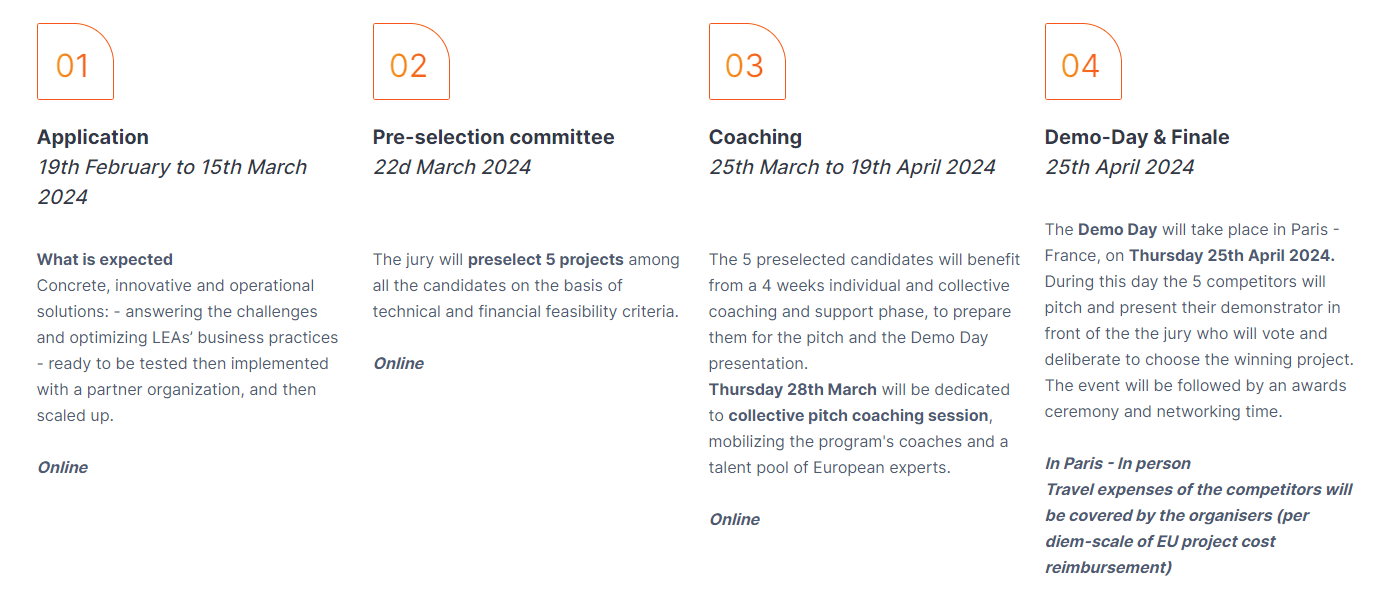The width and height of the screenshot is (1384, 616).
Task: Click the bold 'Thursday 28th March' text
Action: click(793, 389)
